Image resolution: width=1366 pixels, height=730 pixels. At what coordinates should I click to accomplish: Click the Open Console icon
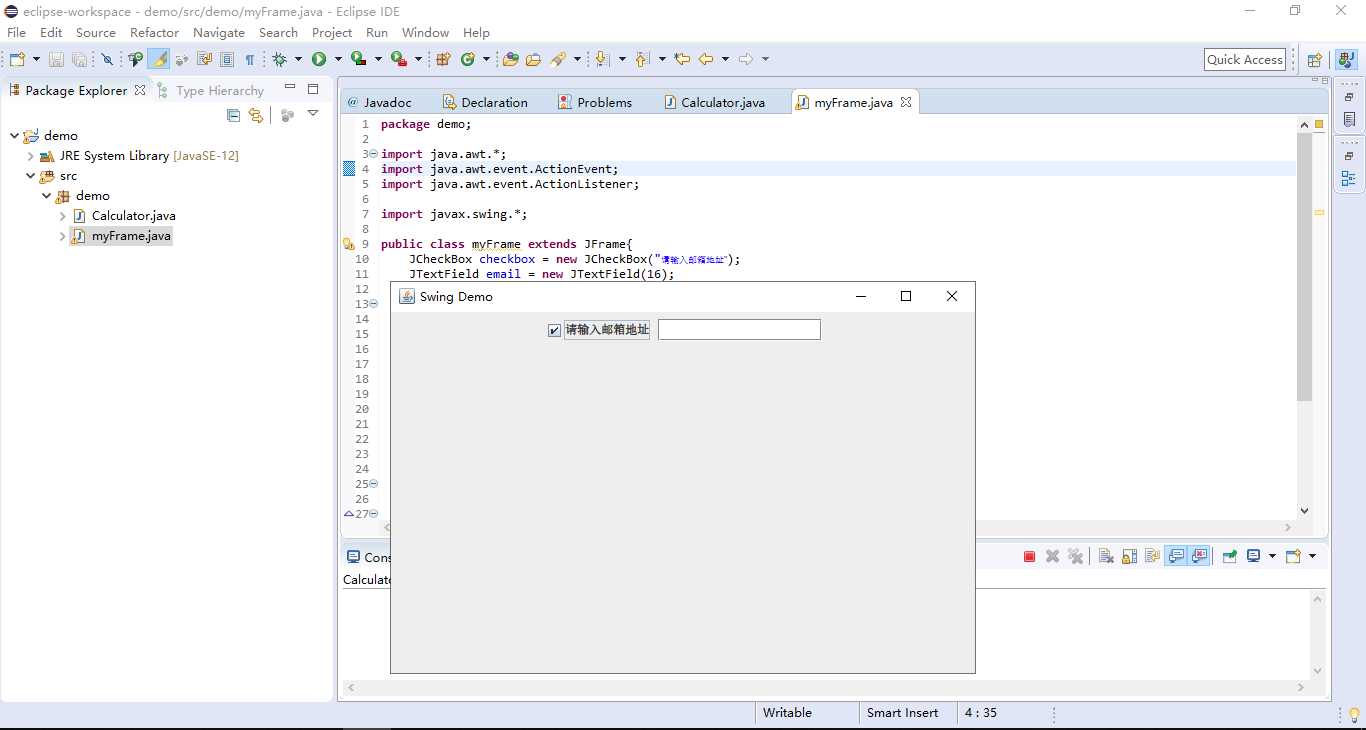pyautogui.click(x=1293, y=556)
